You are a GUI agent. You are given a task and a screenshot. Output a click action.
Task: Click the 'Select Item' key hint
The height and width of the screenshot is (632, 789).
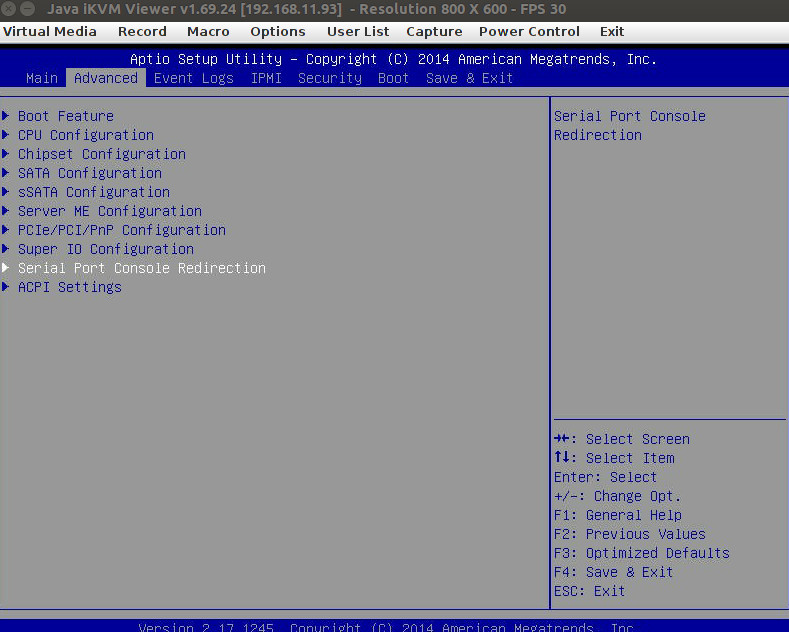pos(614,458)
